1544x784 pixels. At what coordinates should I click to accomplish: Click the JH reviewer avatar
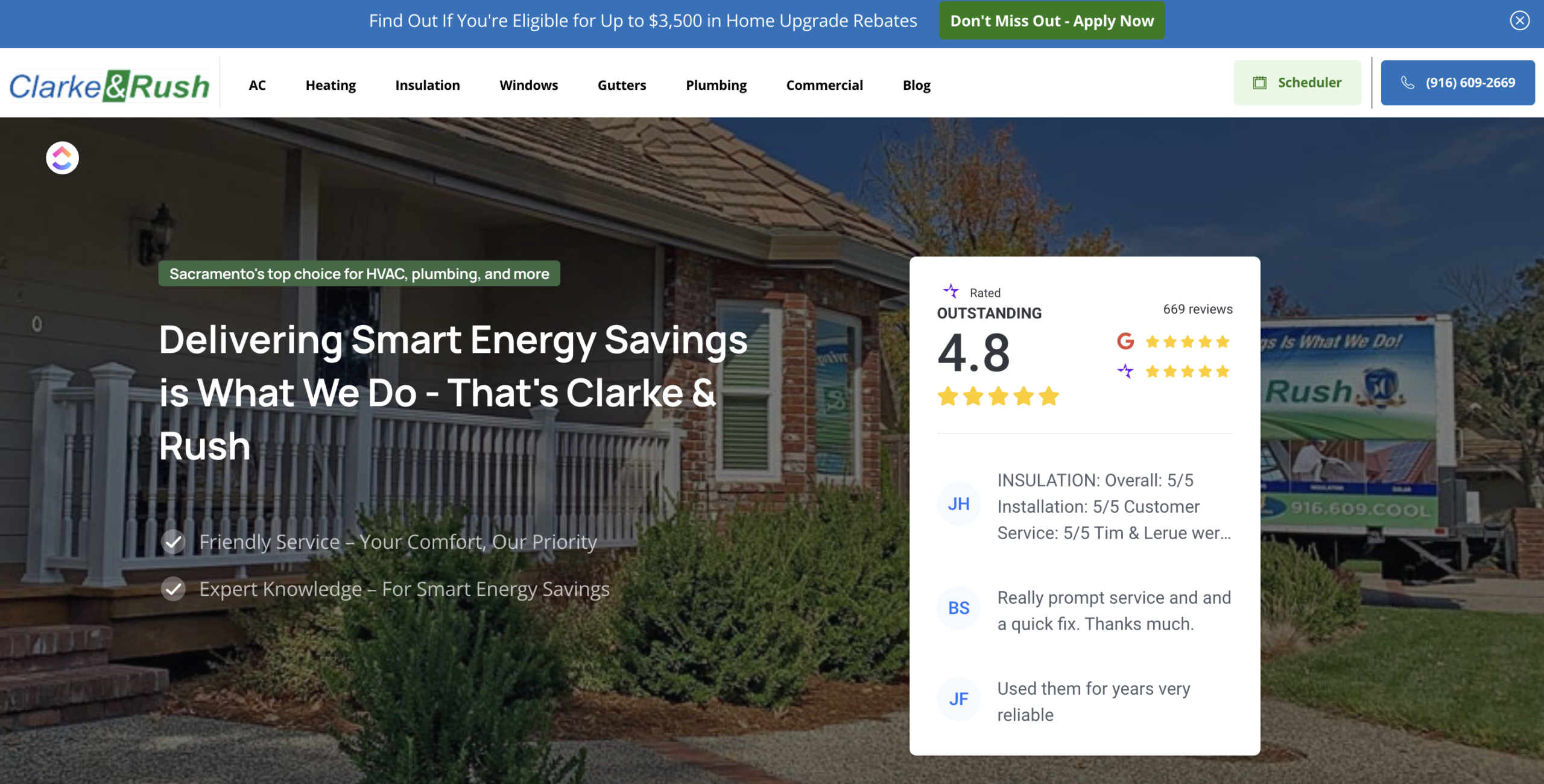coord(958,504)
